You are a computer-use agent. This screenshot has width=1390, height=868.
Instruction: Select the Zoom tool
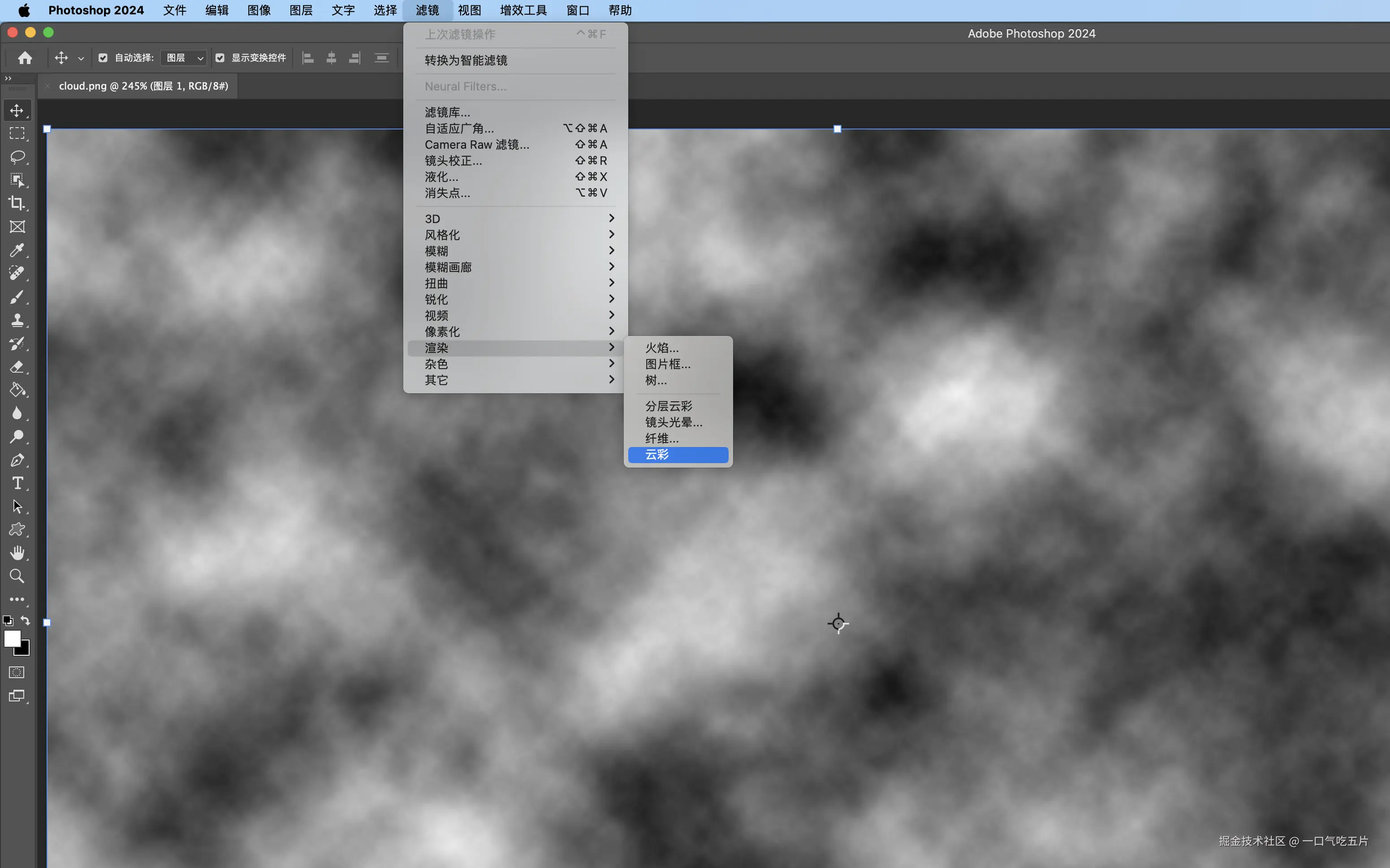tap(17, 576)
